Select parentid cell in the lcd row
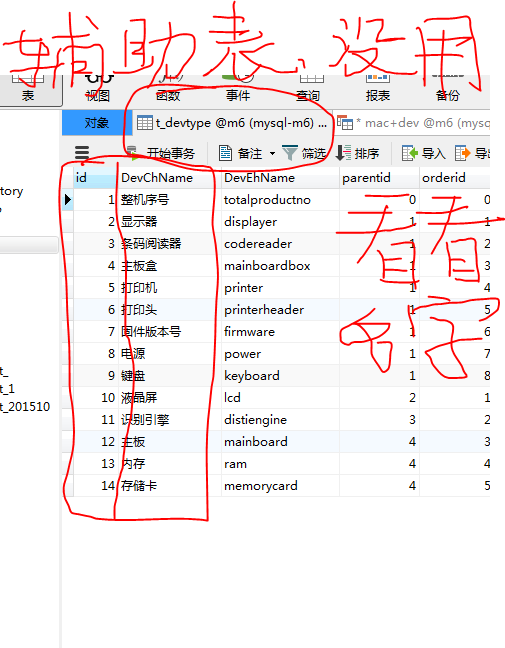The image size is (505, 648). 379,398
